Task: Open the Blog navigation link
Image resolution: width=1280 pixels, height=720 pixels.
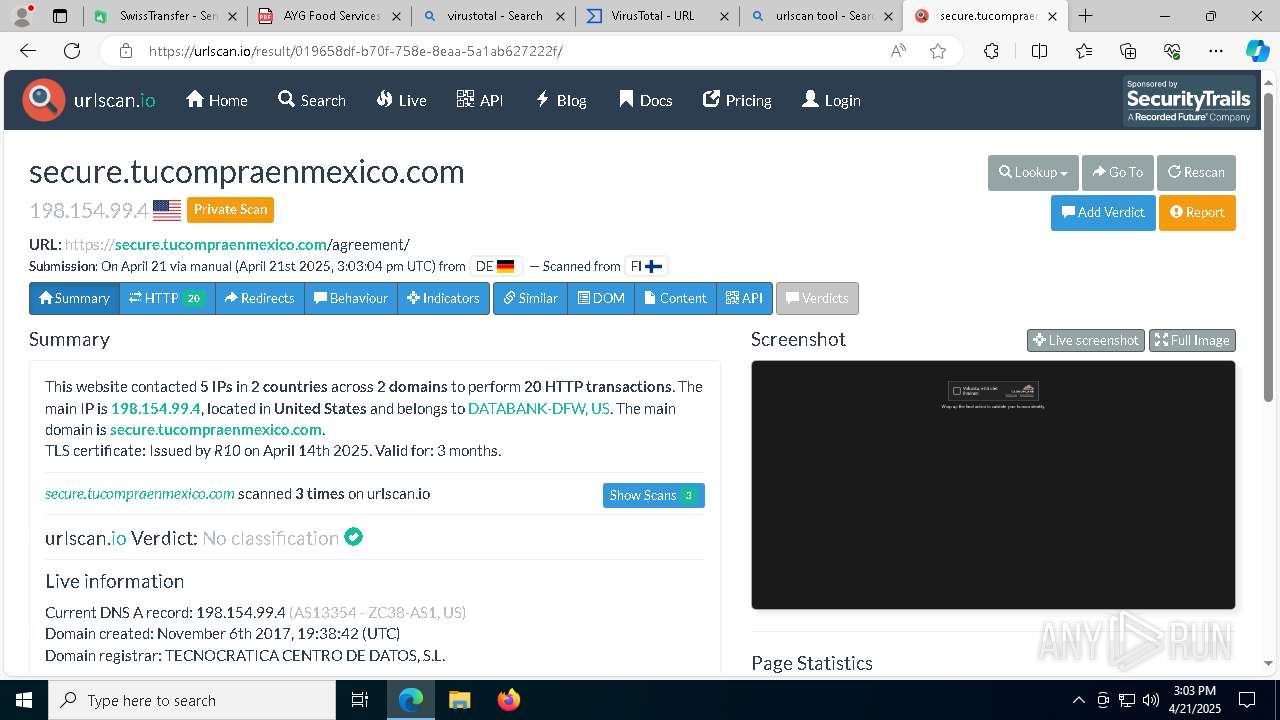Action: click(561, 100)
